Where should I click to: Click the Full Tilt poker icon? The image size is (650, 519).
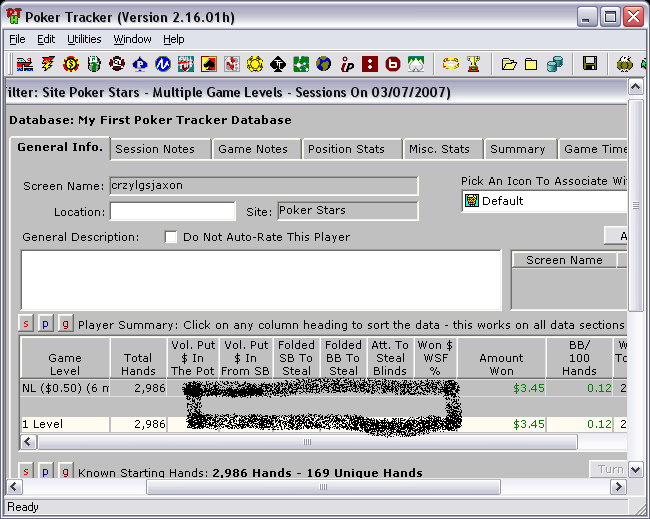pyautogui.click(x=186, y=64)
